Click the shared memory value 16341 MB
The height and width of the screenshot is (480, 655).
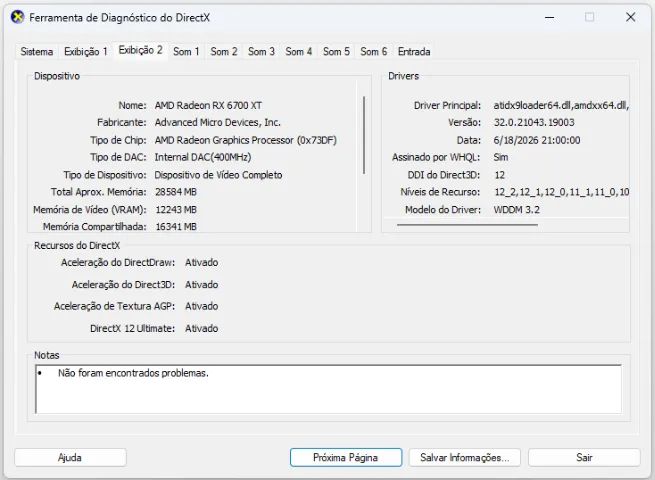(175, 226)
